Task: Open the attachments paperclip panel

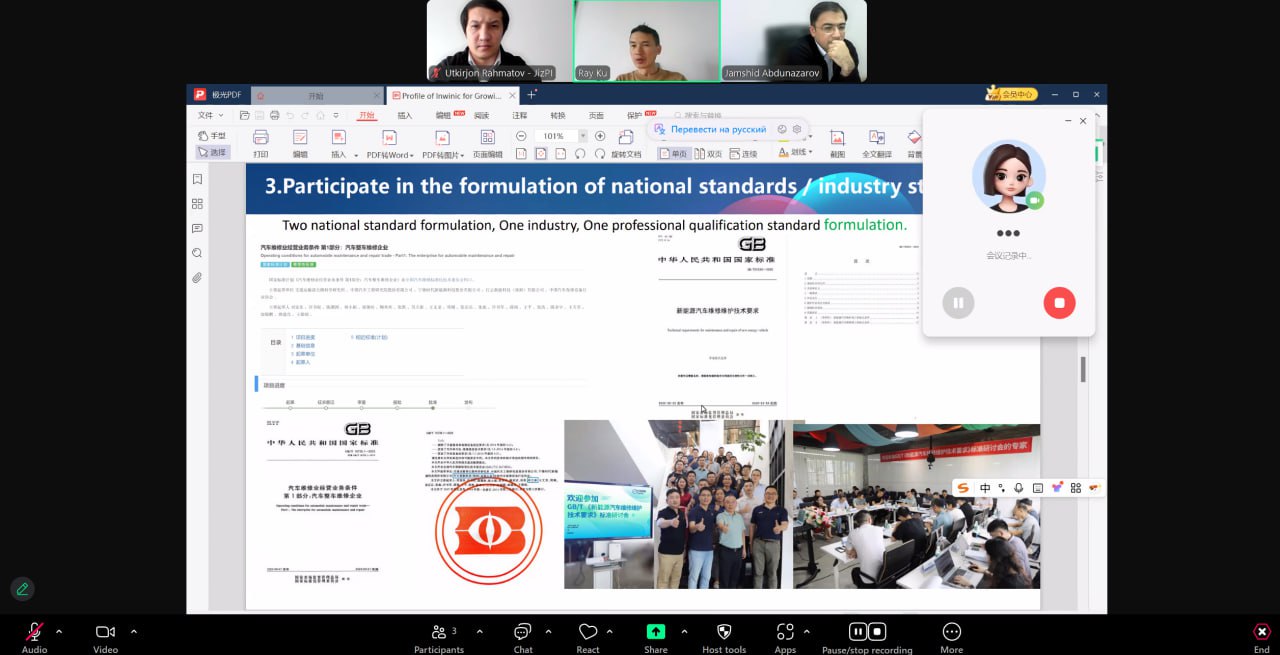Action: [x=197, y=277]
